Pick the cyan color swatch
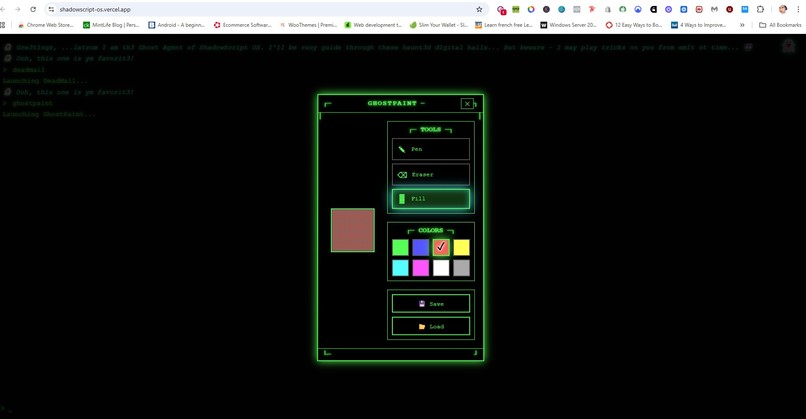This screenshot has width=806, height=419. (400, 268)
